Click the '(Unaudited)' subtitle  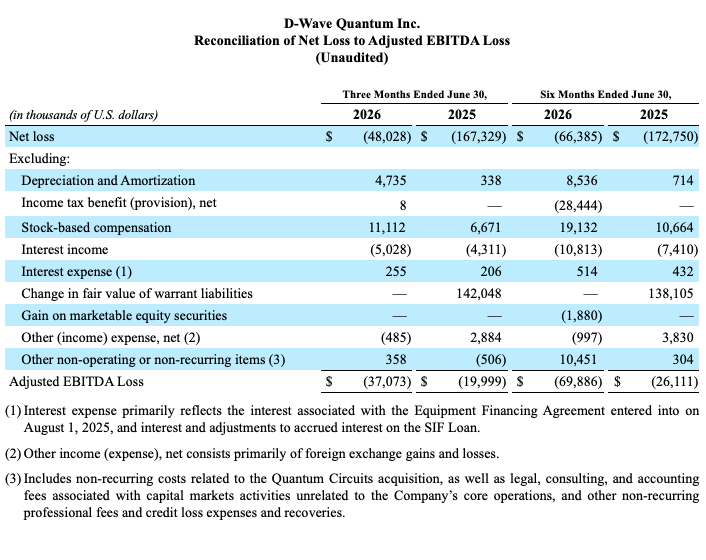352,58
